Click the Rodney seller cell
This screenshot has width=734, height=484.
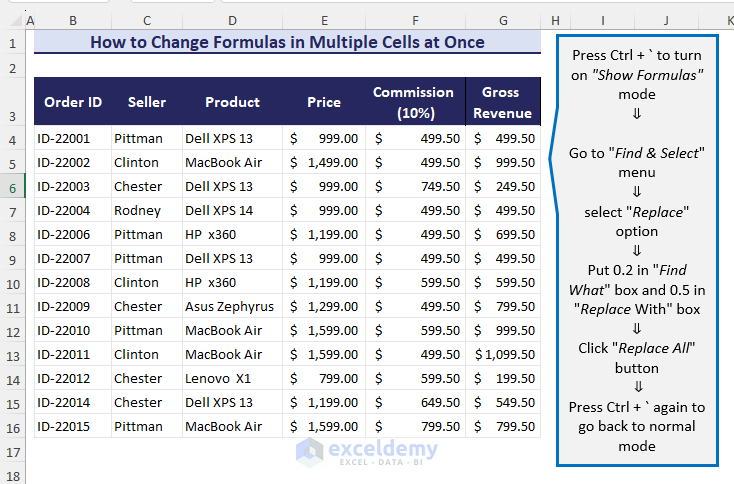click(x=146, y=211)
